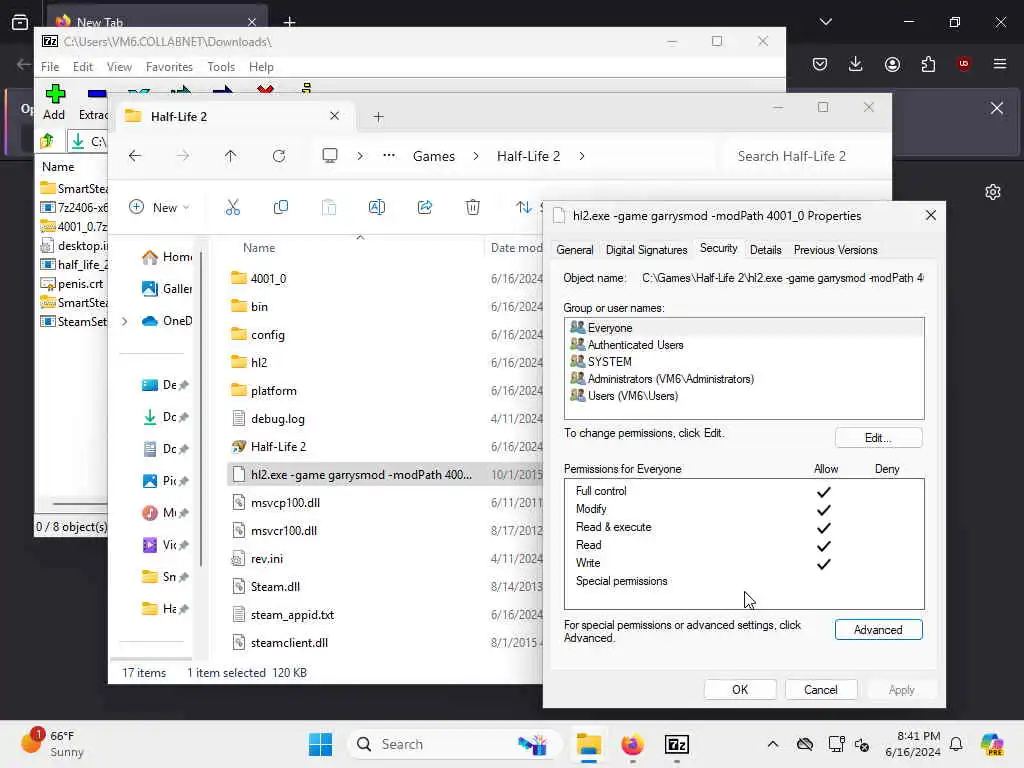Open new tab page settings gear
The image size is (1024, 768).
993,192
